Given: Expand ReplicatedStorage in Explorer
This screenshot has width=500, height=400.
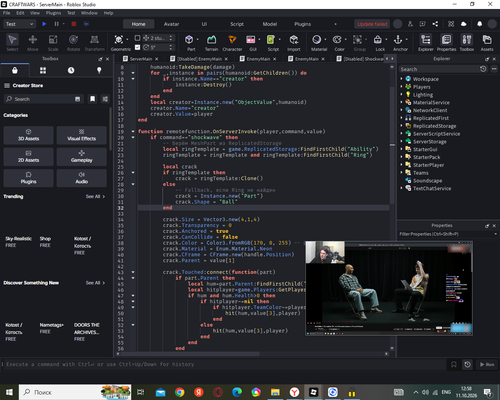Looking at the screenshot, I should click(401, 126).
